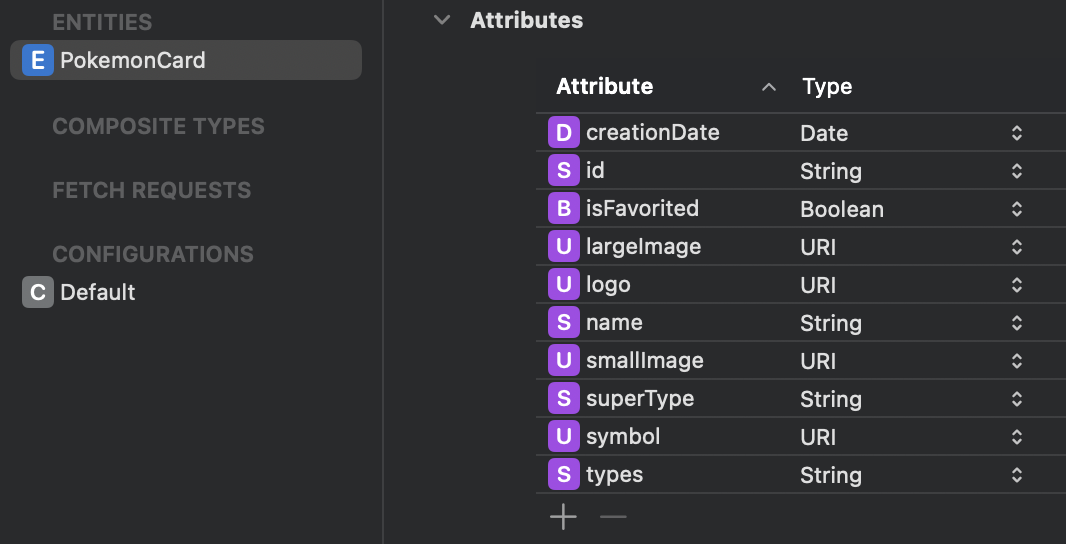
Task: Select the PokemonCard entity
Action: pos(133,60)
